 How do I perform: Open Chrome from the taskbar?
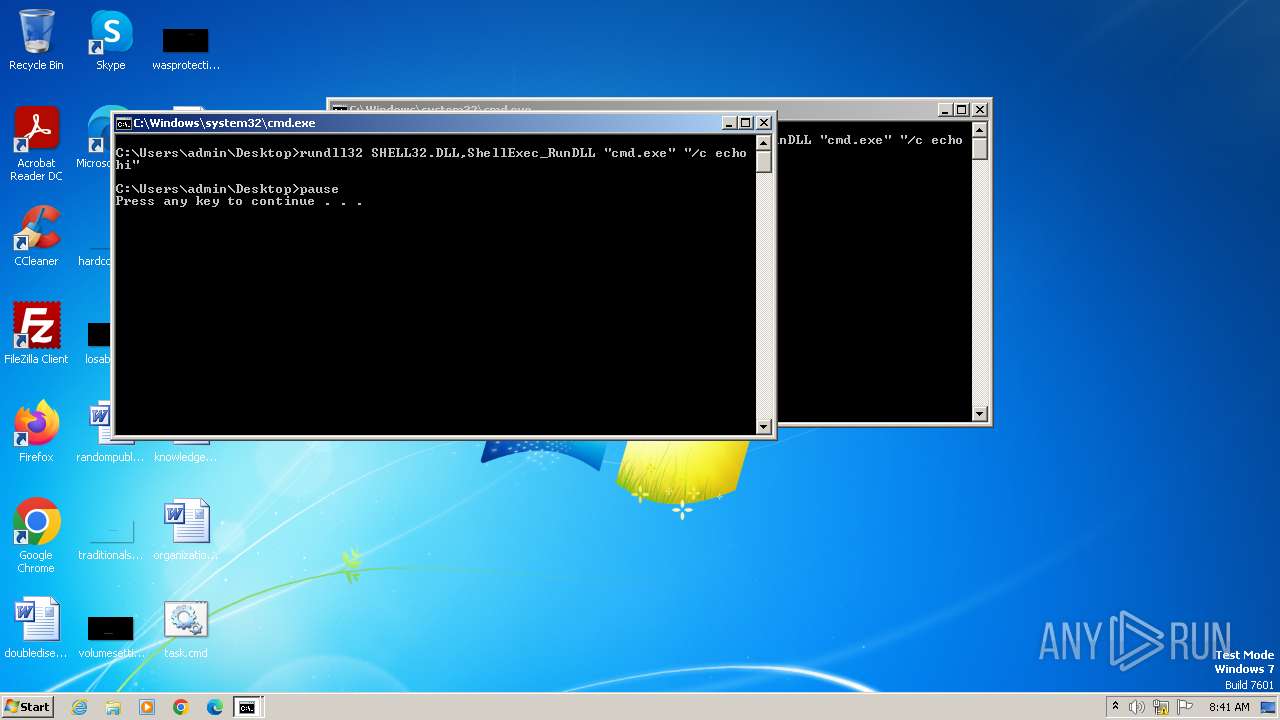coord(181,707)
